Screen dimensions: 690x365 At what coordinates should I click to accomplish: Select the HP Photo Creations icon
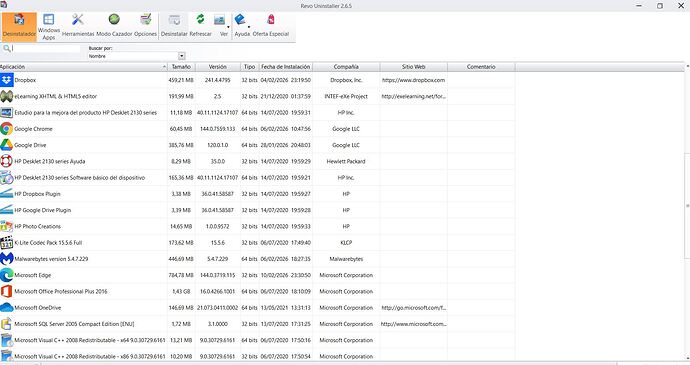(7, 227)
